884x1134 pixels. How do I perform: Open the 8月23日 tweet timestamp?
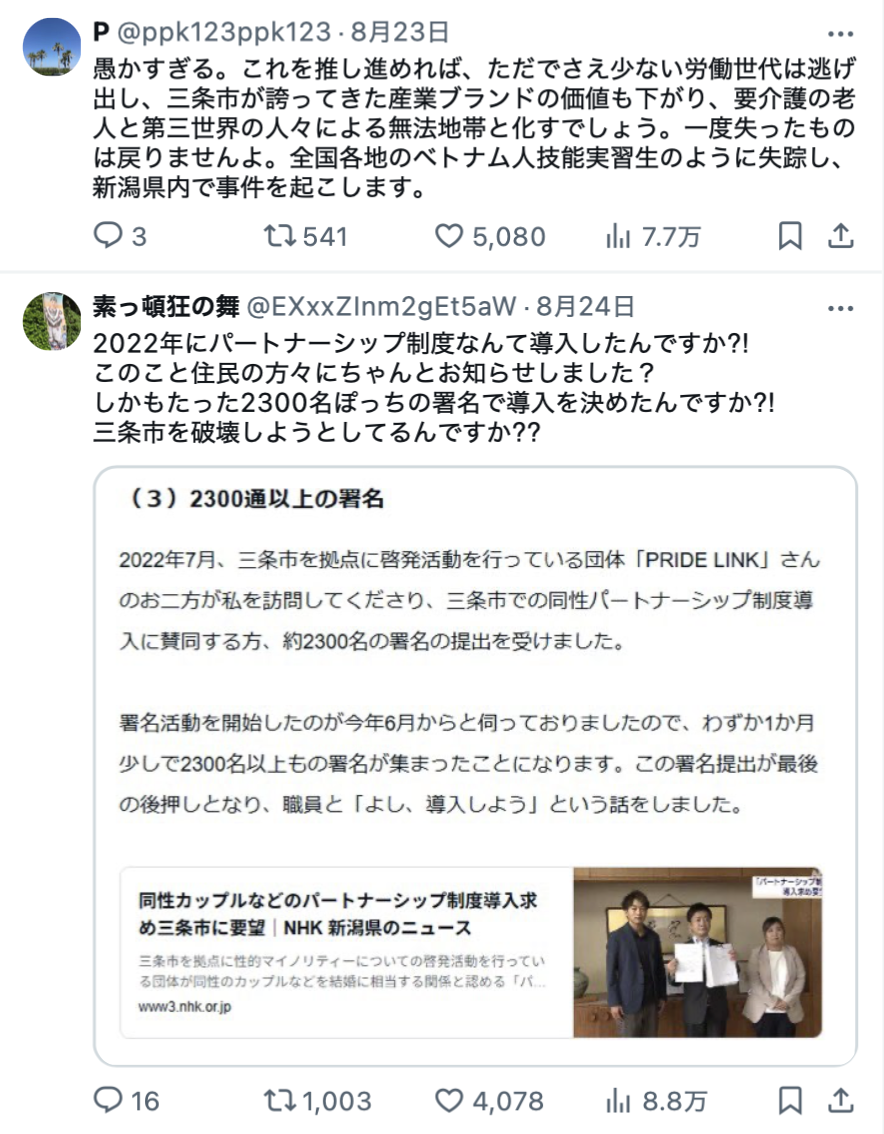tap(399, 32)
